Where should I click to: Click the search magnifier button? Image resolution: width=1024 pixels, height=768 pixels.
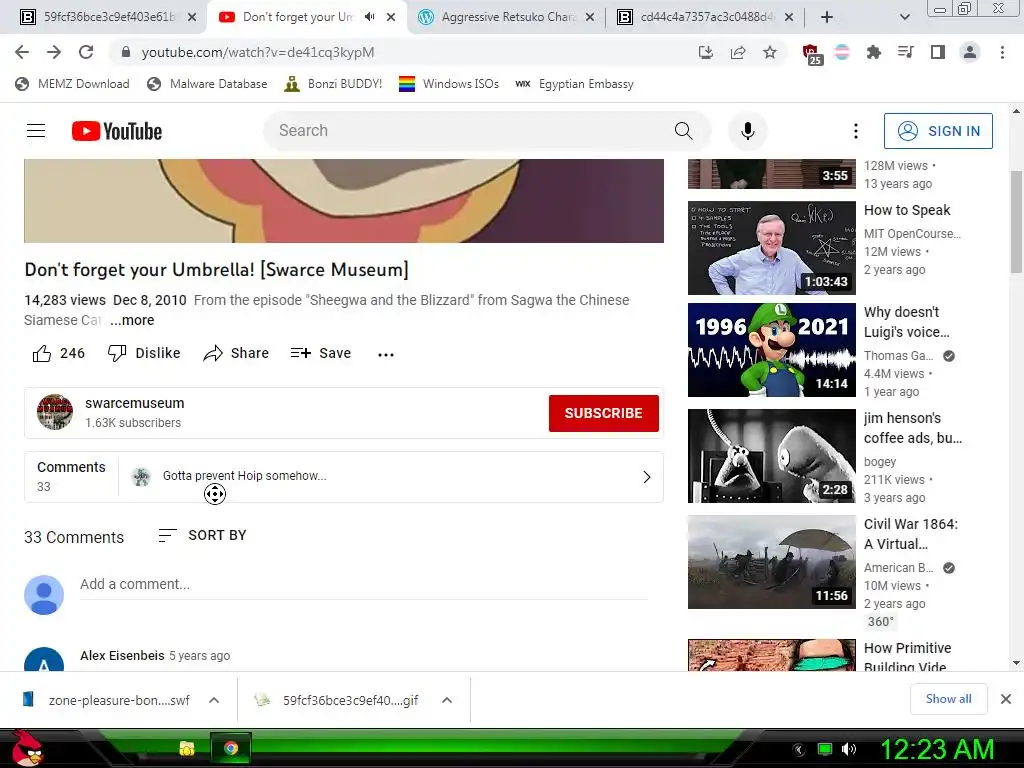click(683, 131)
